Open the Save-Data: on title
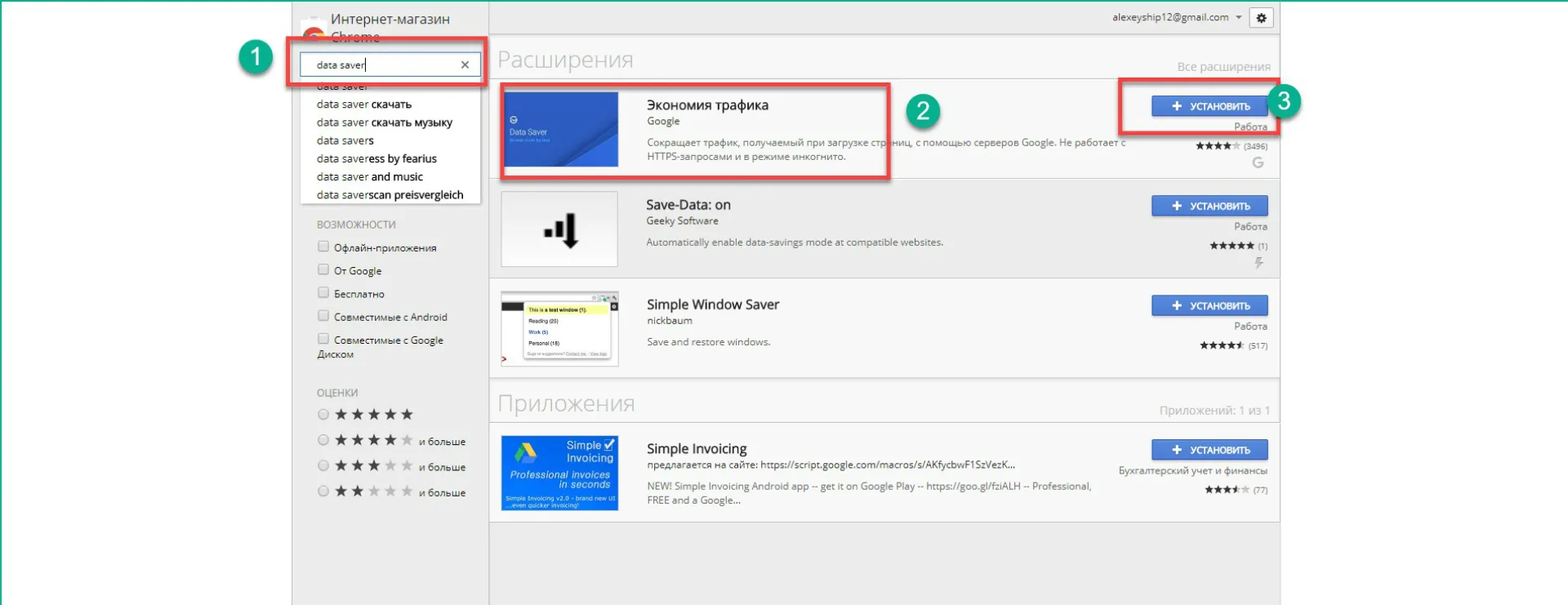 (x=688, y=205)
